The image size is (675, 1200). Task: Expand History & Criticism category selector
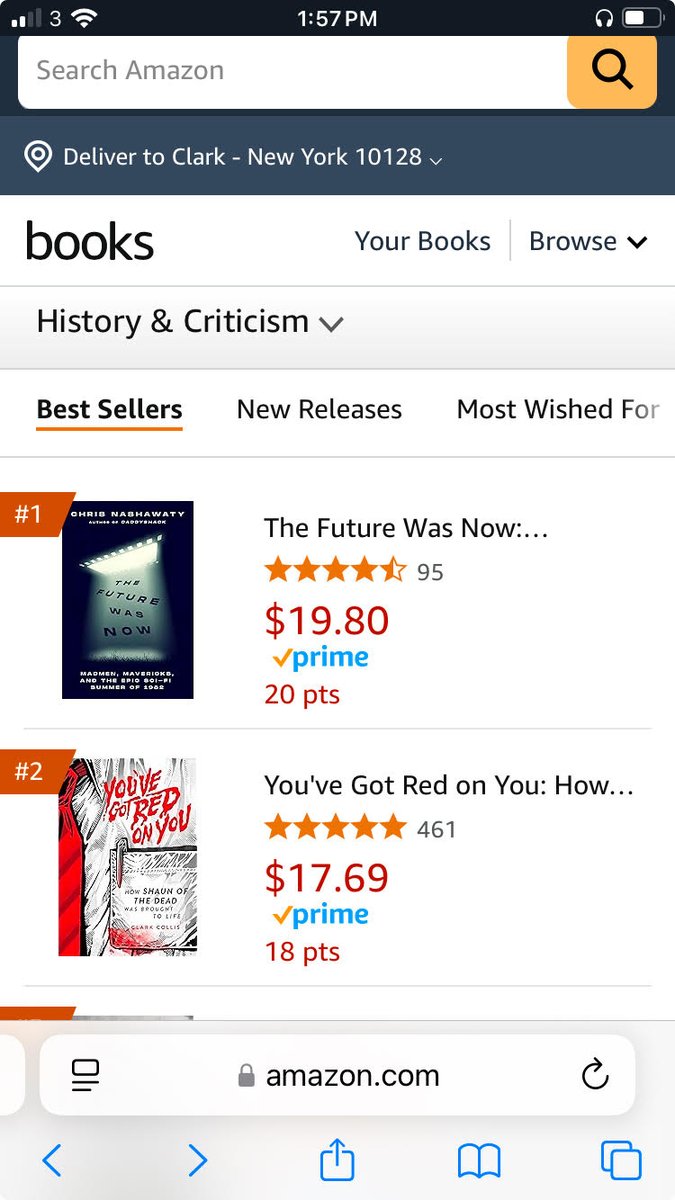190,322
